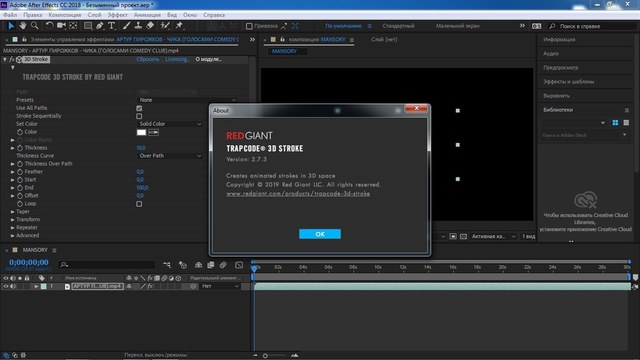Screen dimensions: 640x360
Task: Select the Pan Behind anchor point tool
Action: (73, 26)
